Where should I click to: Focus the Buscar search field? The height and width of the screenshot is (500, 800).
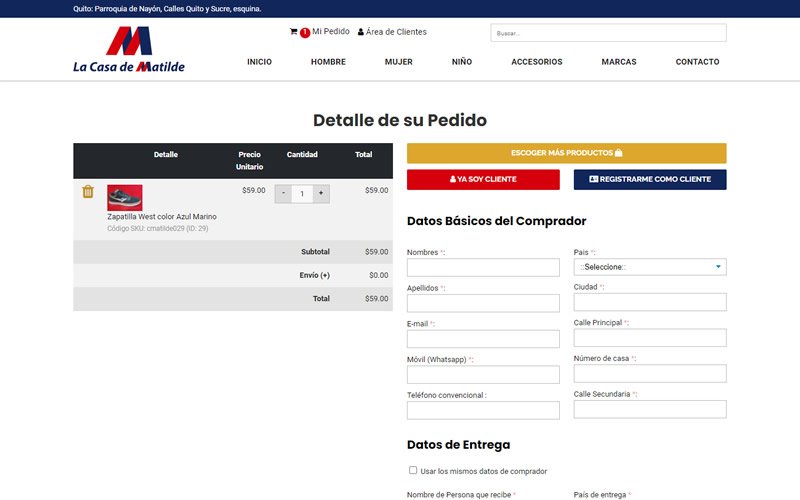point(608,33)
